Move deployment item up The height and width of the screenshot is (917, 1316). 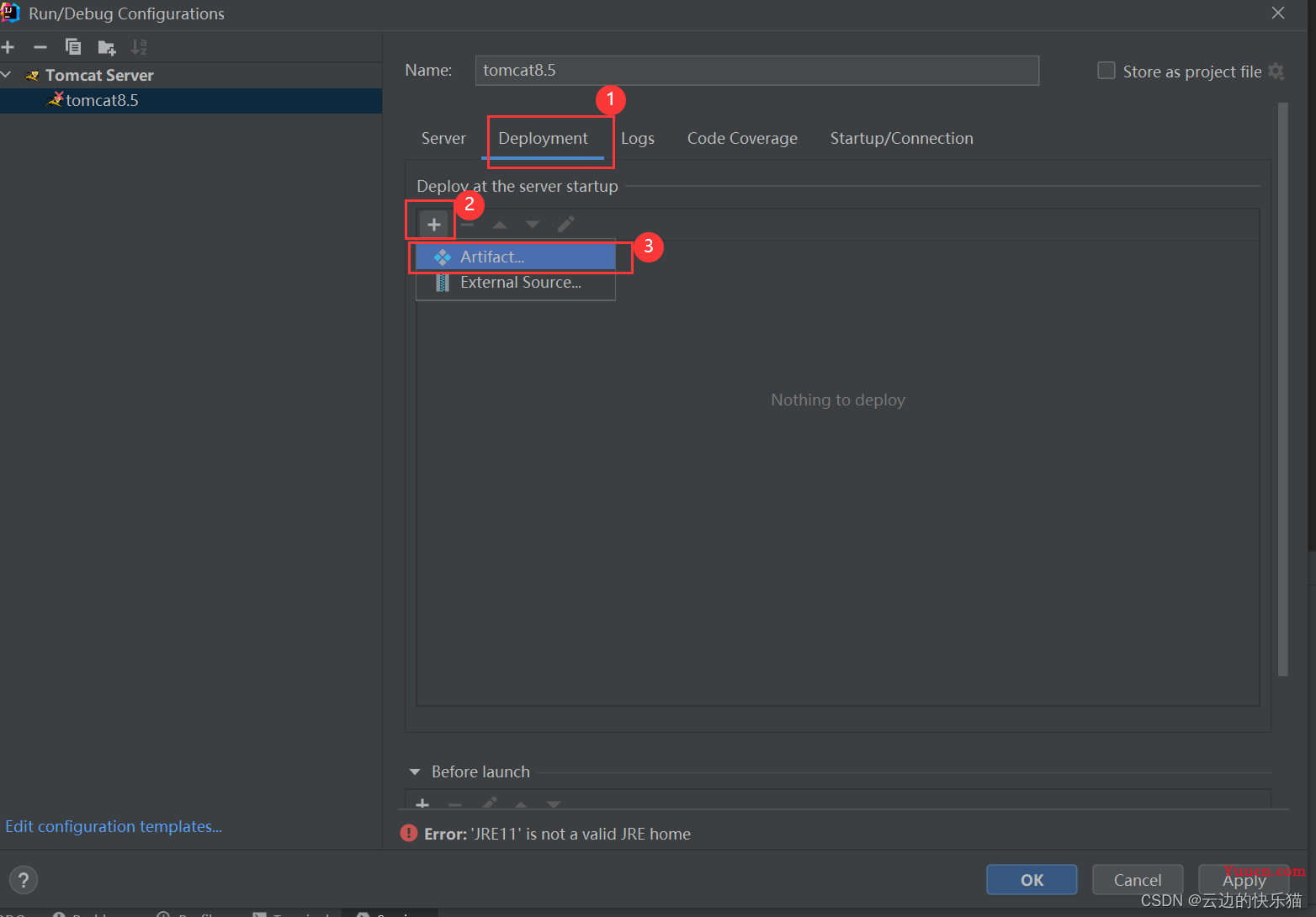pyautogui.click(x=500, y=224)
